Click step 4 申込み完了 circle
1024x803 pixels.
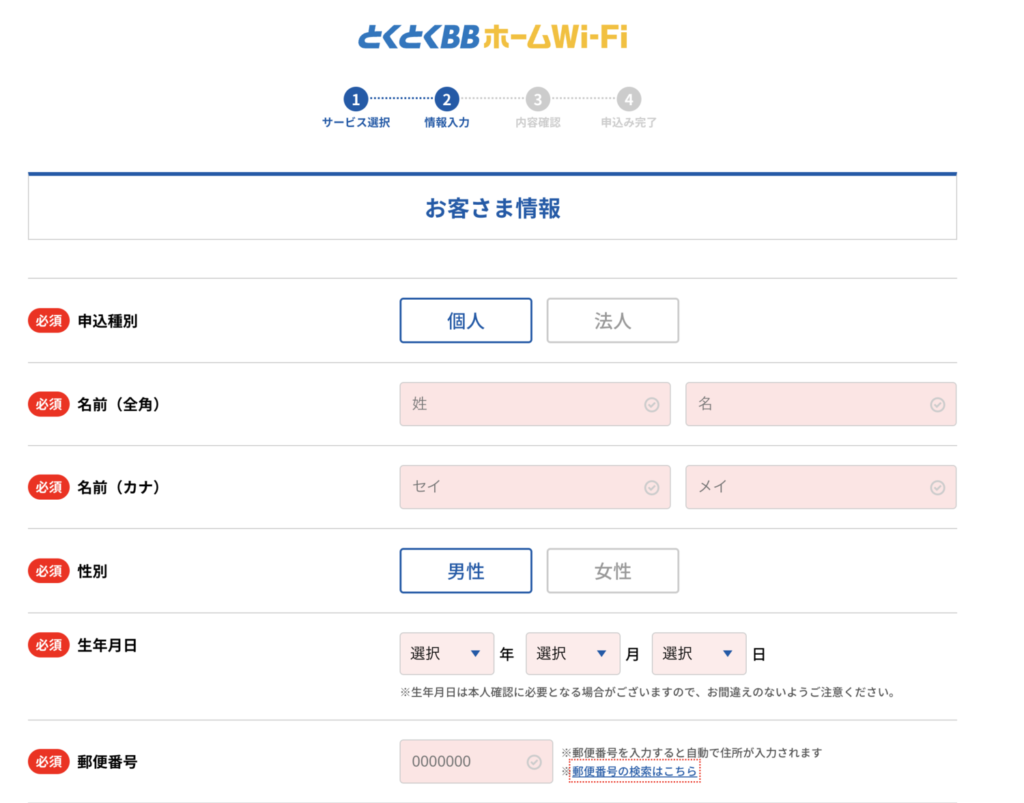628,99
